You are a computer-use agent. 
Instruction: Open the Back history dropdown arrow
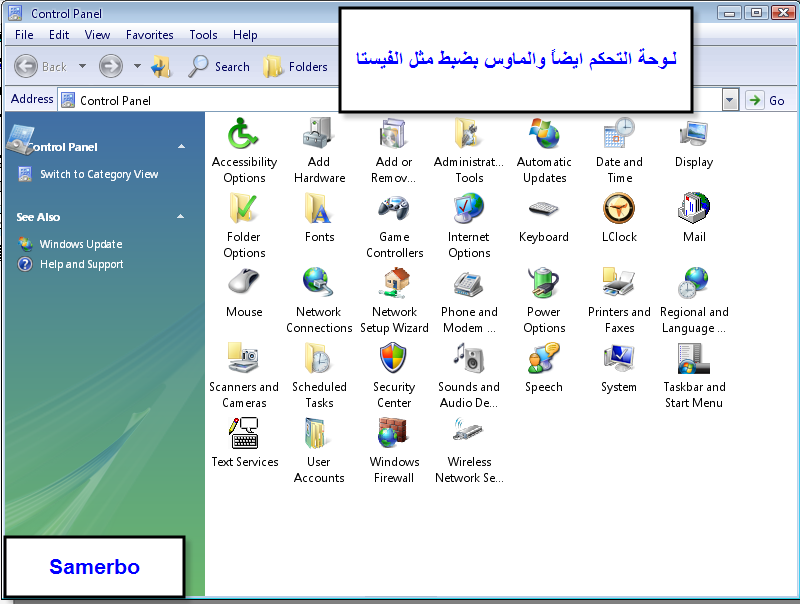(x=82, y=66)
